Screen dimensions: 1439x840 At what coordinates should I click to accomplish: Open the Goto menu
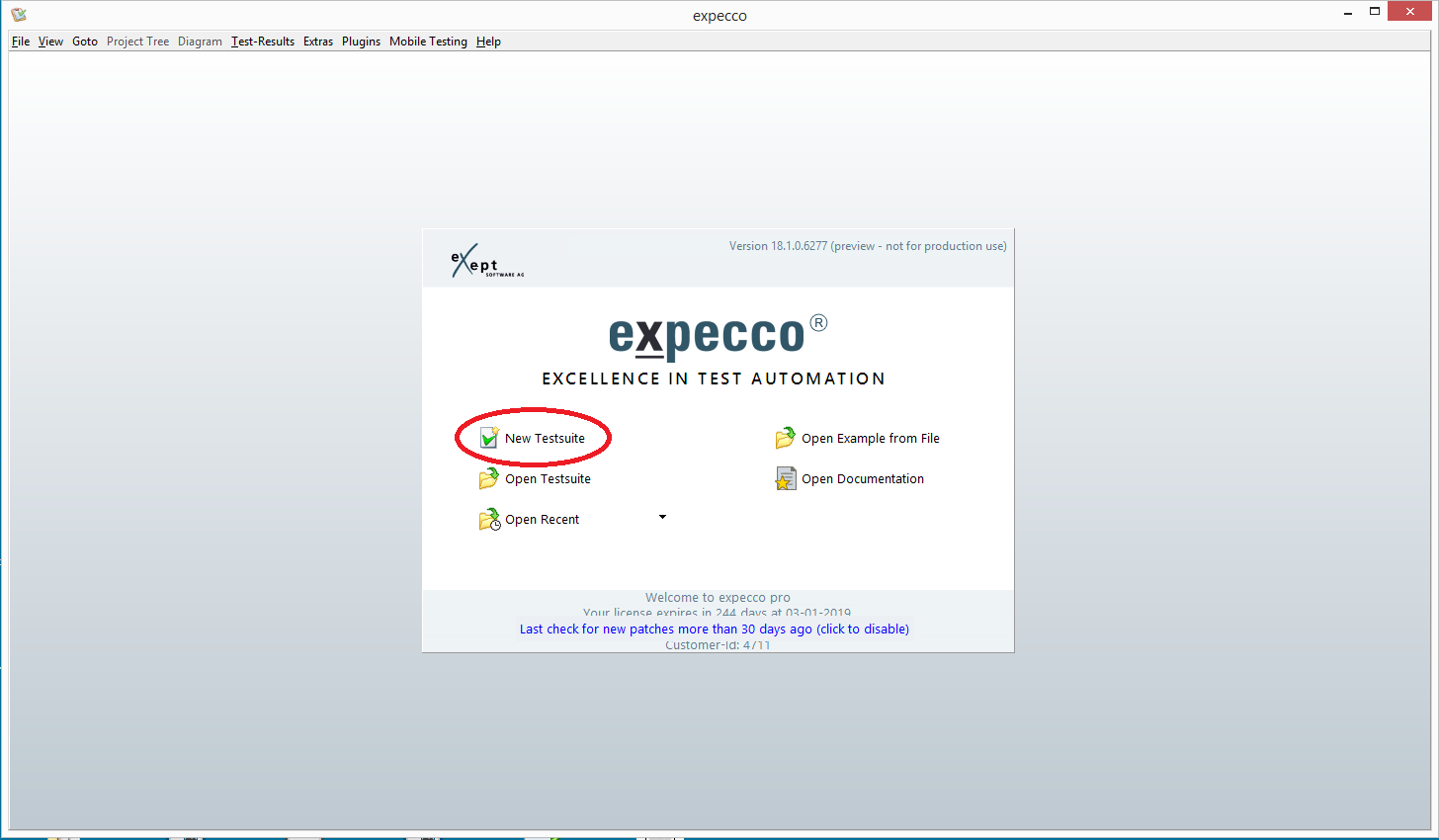(x=85, y=42)
